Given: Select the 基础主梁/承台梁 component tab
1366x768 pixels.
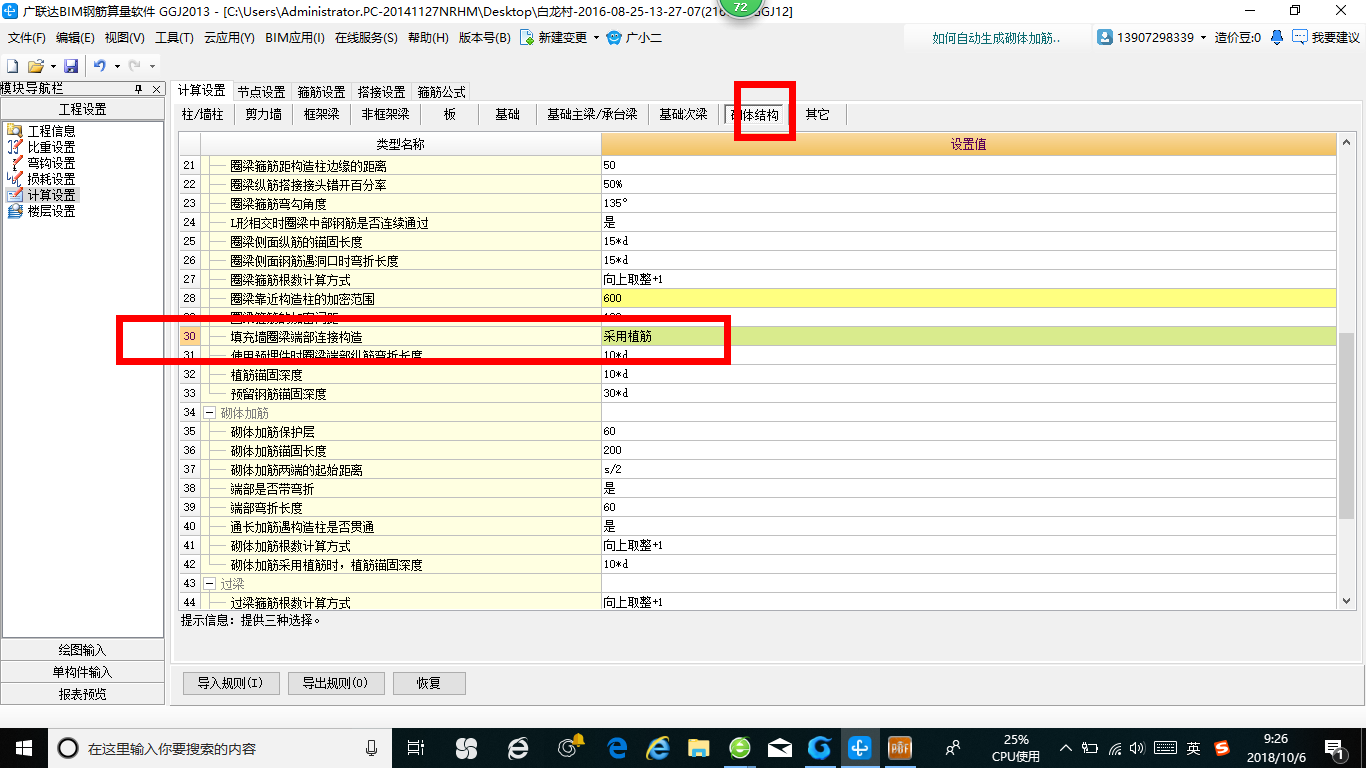Looking at the screenshot, I should (x=592, y=114).
